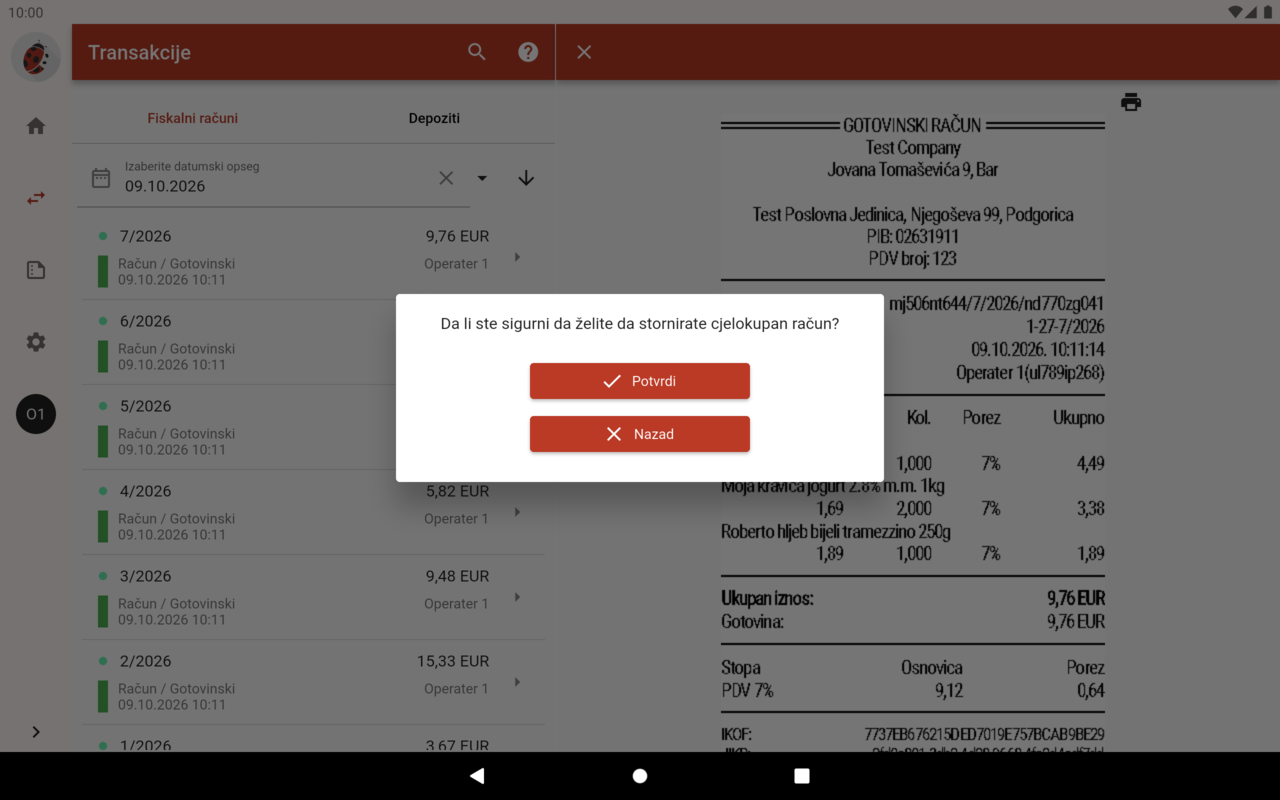
Task: Click the PIB: 02631911 line
Action: 912,237
